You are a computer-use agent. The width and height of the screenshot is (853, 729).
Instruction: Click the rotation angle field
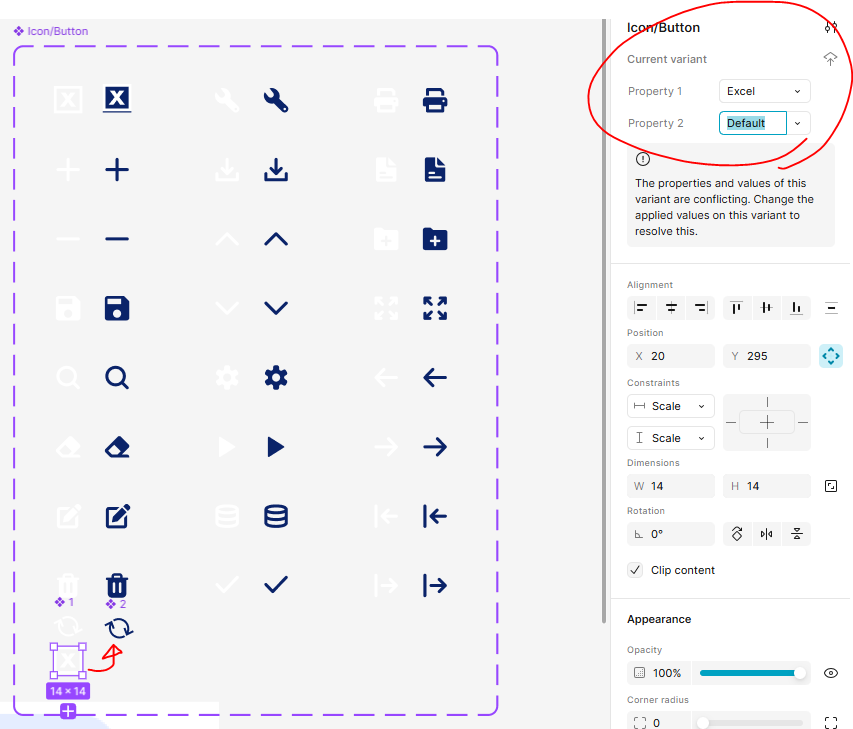671,534
